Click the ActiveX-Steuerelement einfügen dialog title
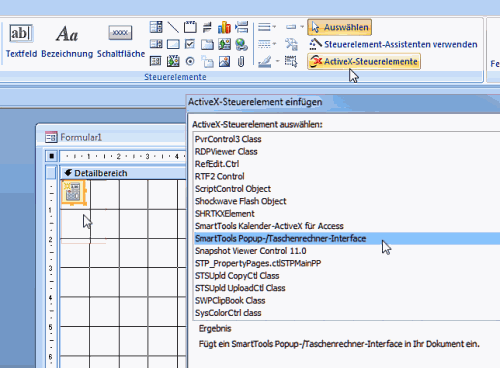 point(255,102)
